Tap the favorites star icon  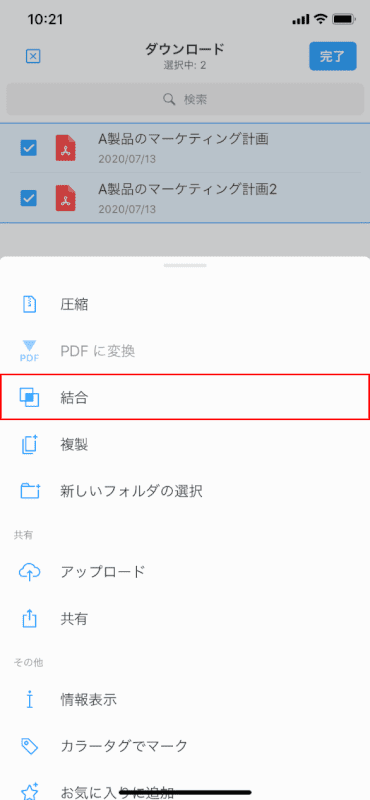pyautogui.click(x=30, y=791)
